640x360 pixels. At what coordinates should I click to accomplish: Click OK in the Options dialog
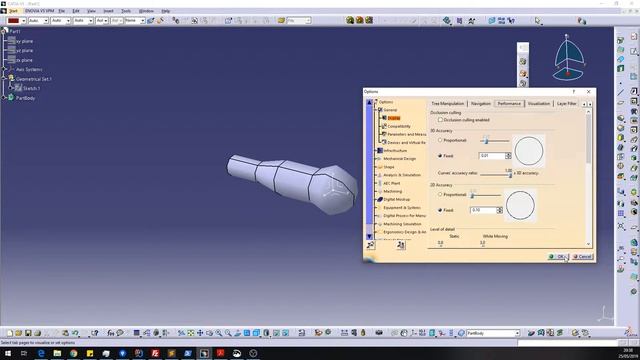558,257
